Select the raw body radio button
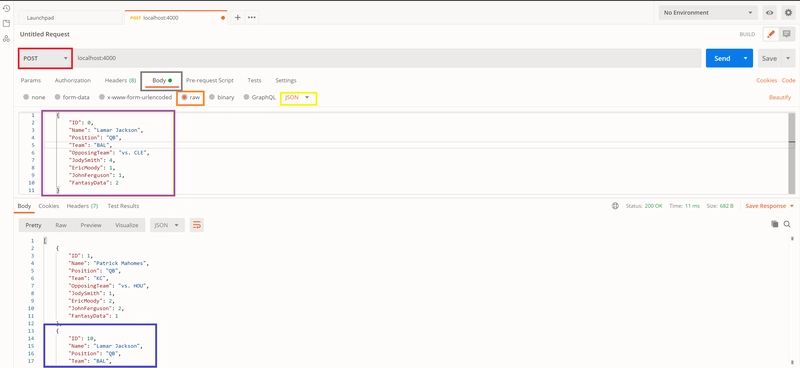 point(184,97)
